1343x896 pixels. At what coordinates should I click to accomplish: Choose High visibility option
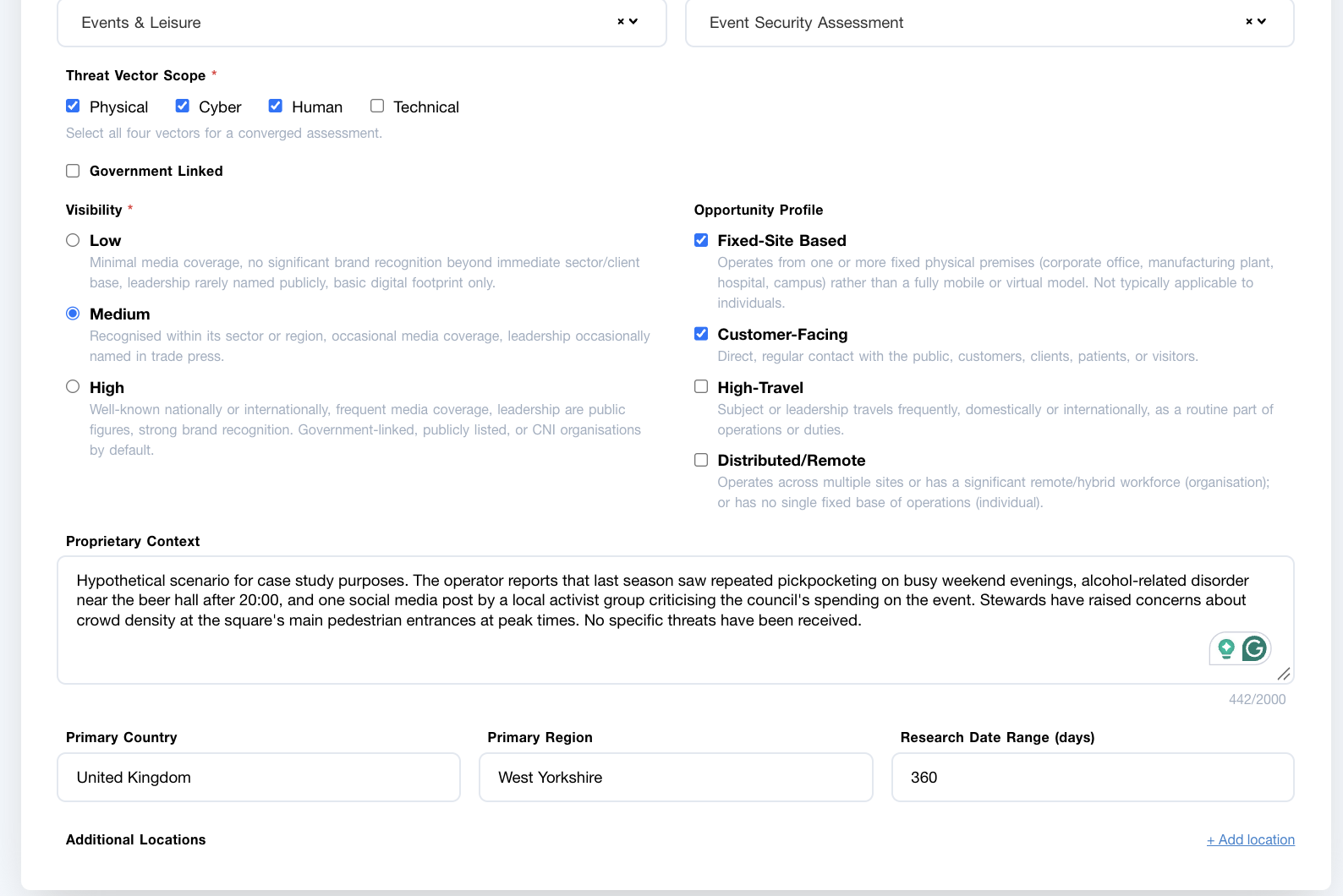click(73, 386)
